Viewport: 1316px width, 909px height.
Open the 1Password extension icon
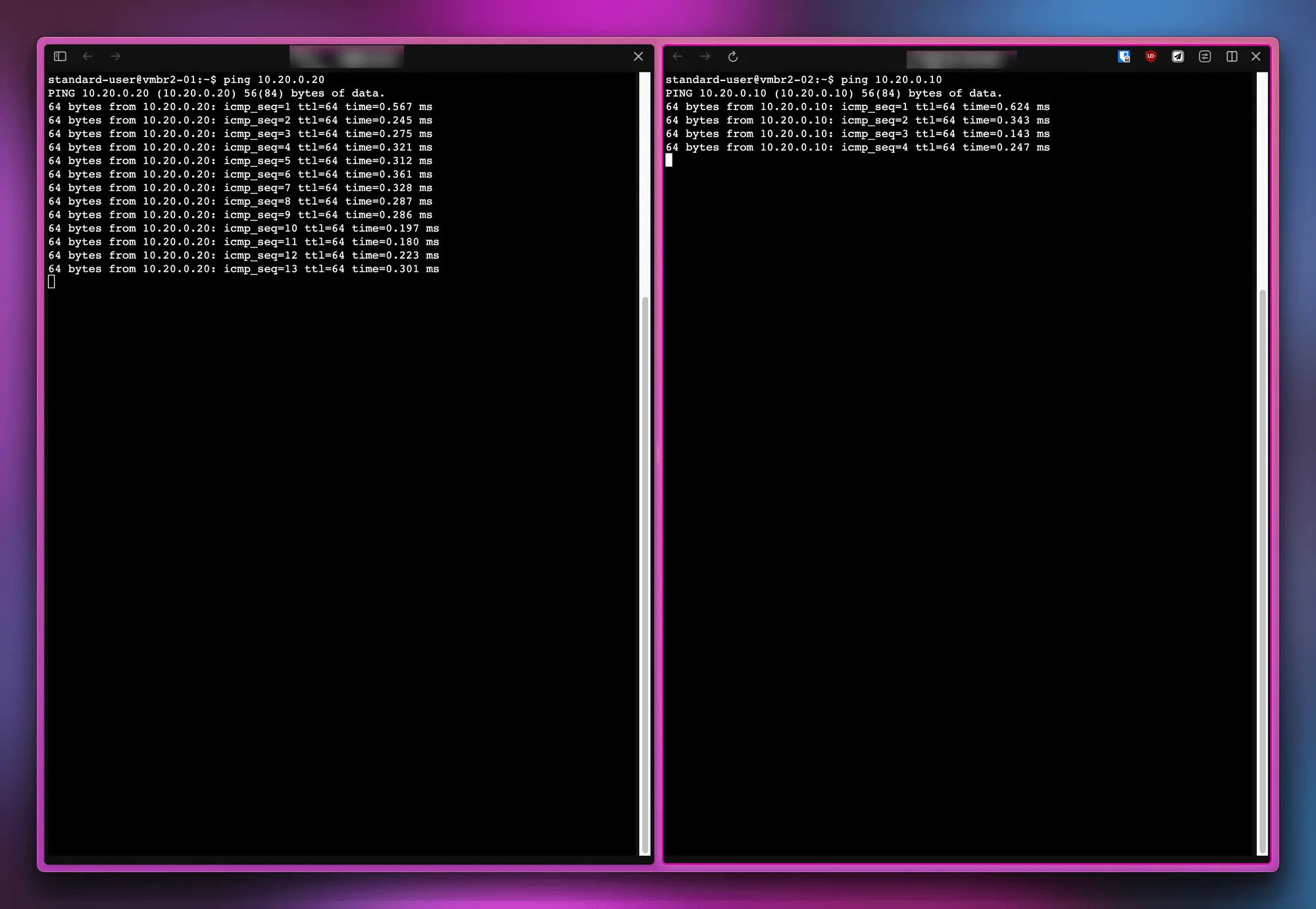[x=1124, y=57]
